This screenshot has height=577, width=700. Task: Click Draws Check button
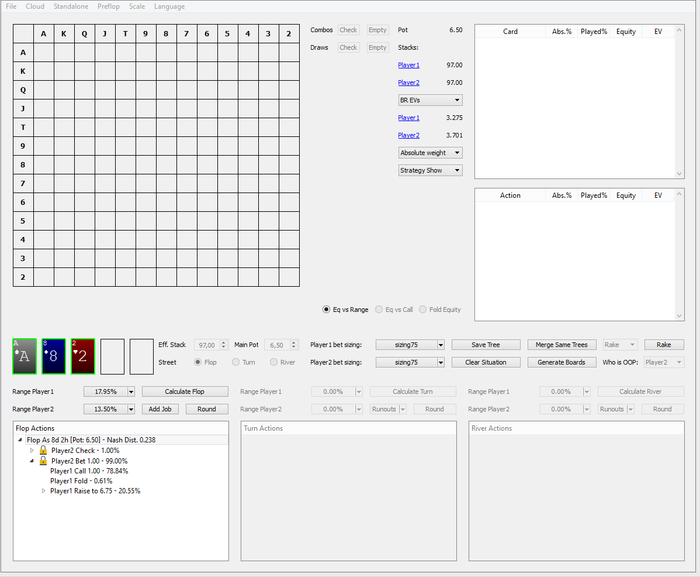pos(348,47)
